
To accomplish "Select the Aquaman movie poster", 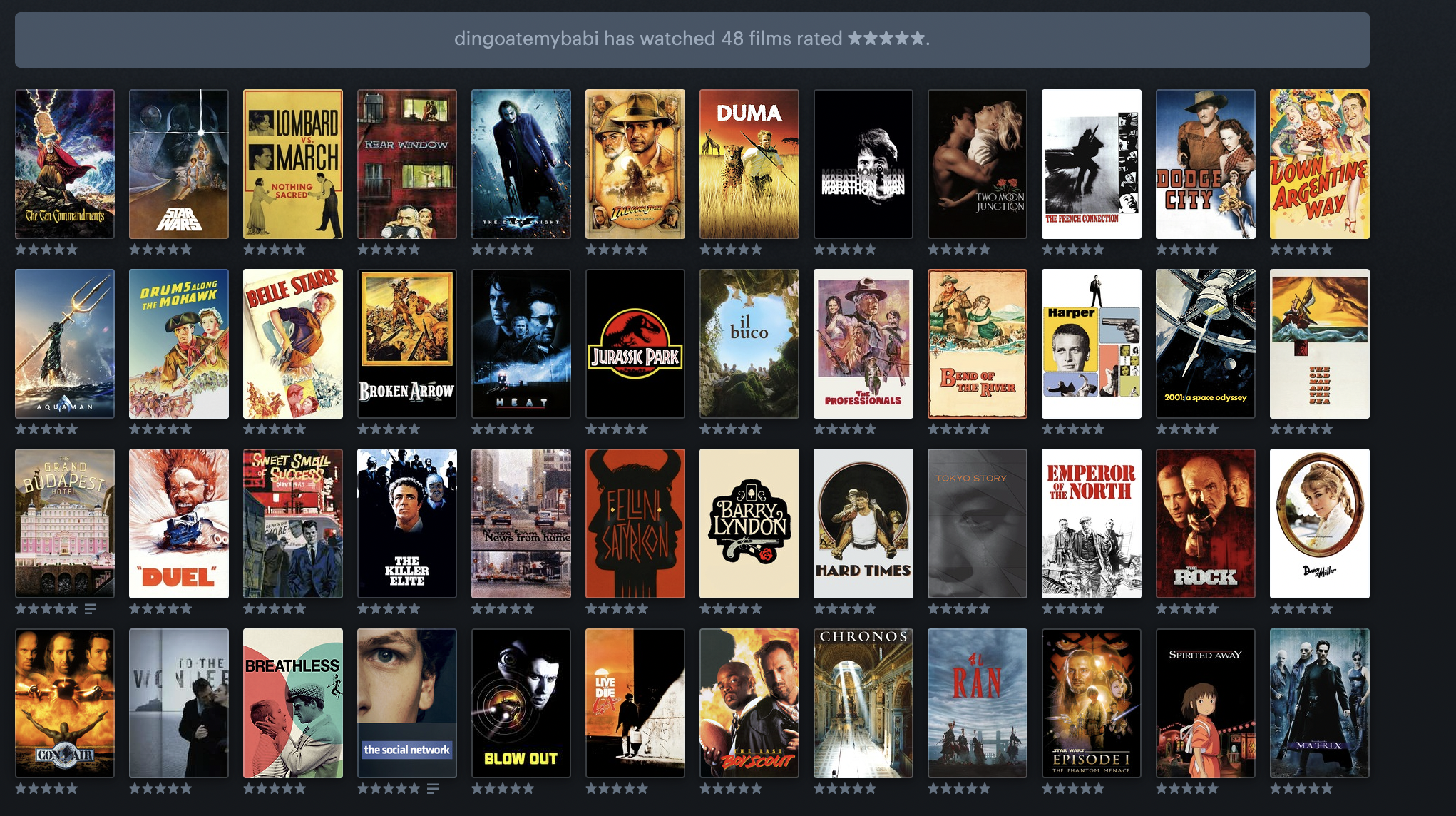I will (65, 344).
